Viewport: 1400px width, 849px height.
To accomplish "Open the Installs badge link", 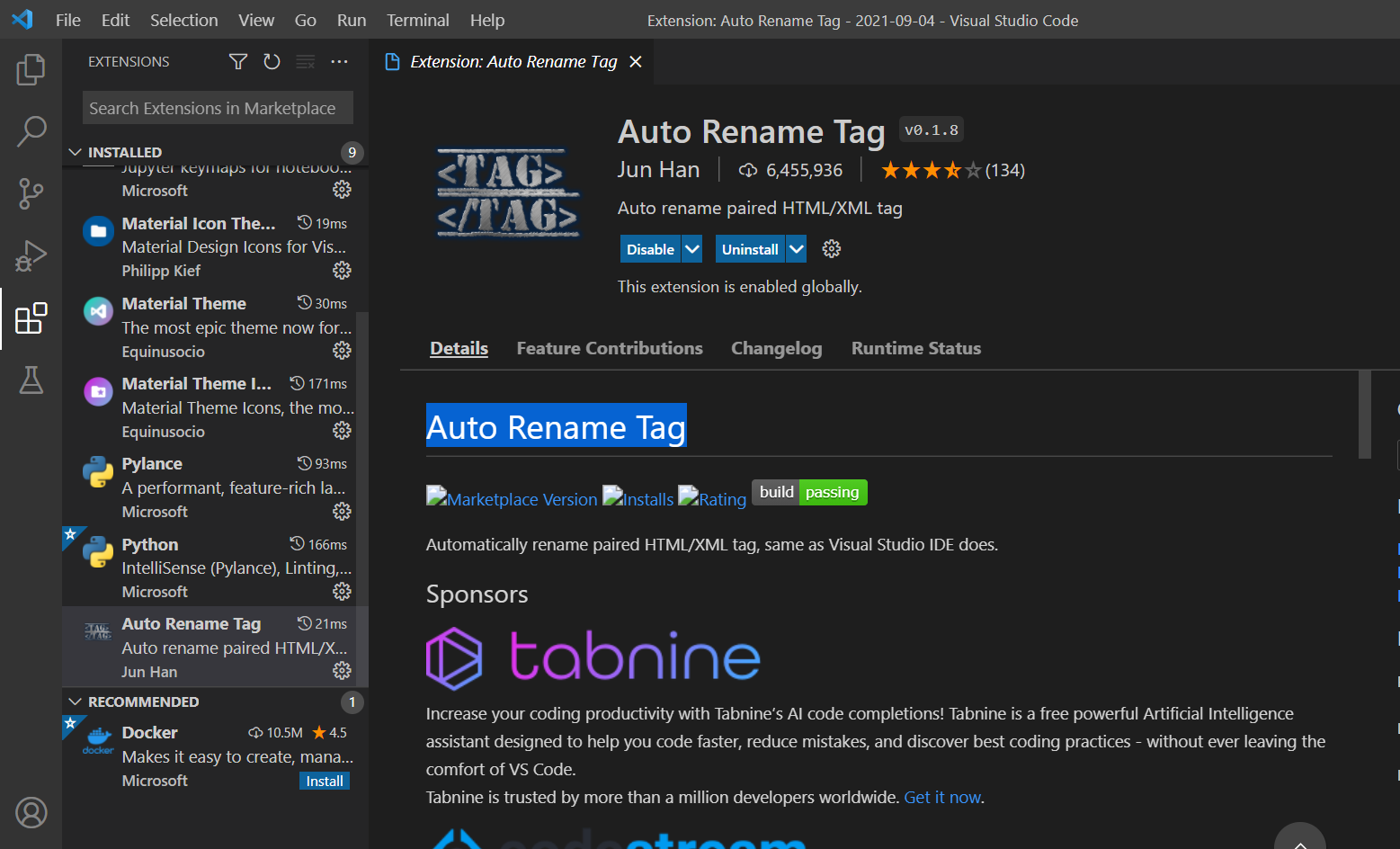I will [x=638, y=497].
